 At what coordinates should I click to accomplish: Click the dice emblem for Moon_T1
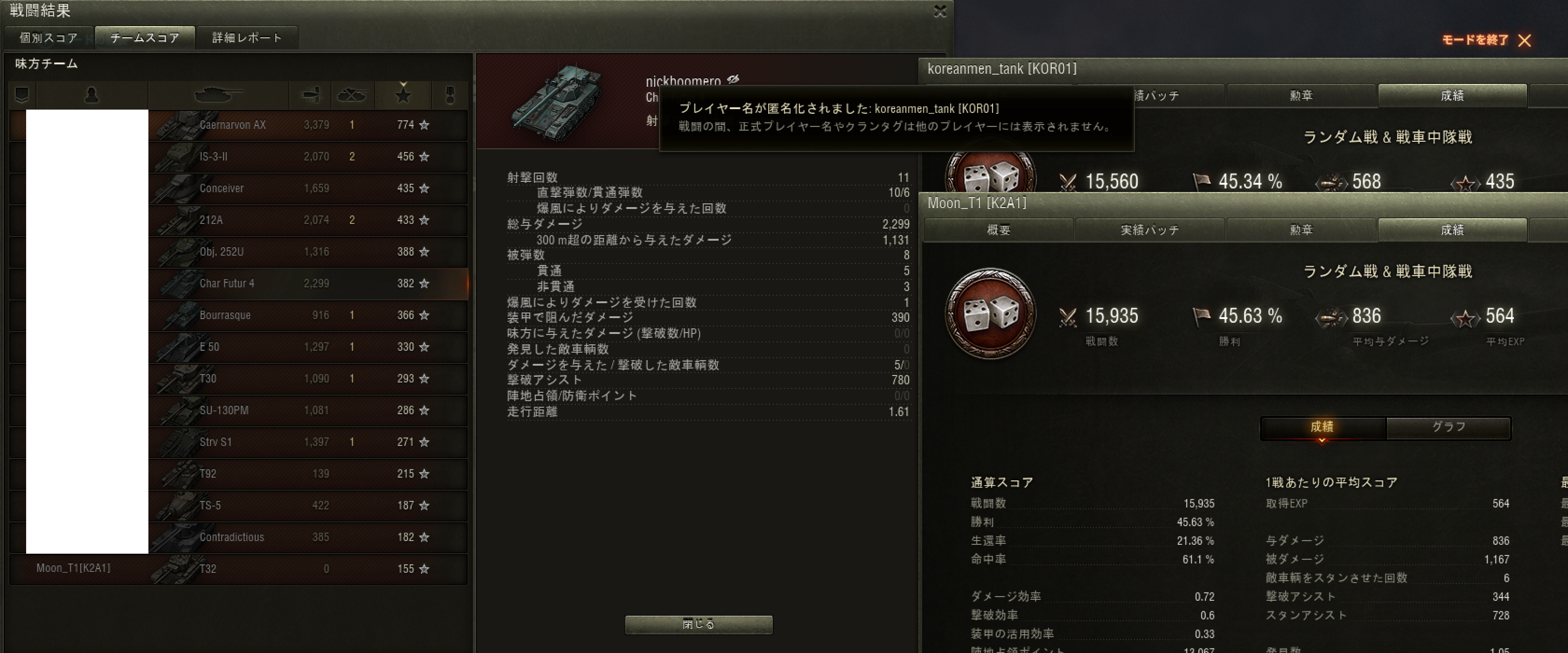pos(990,313)
